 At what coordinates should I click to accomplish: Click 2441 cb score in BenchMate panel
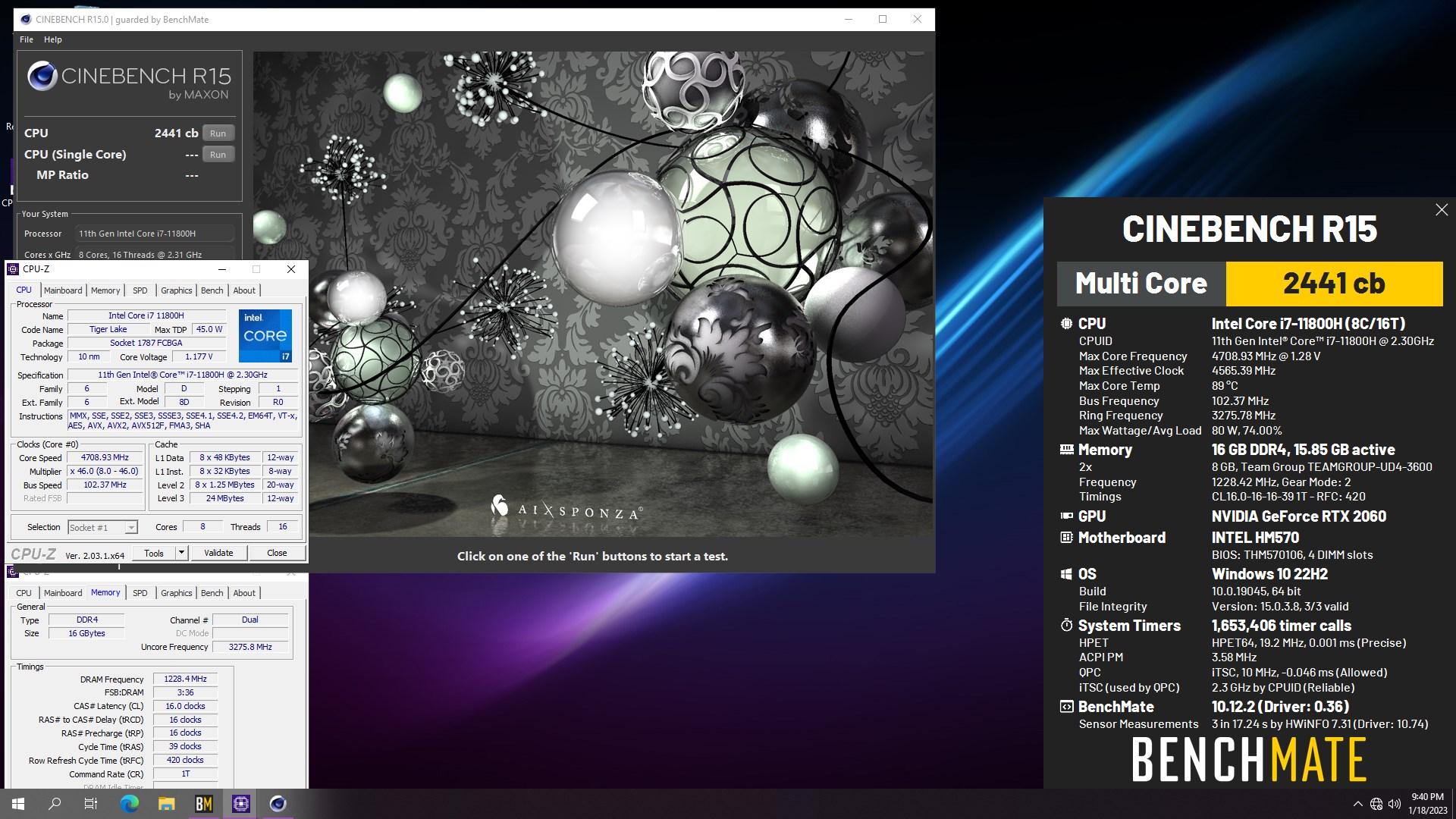tap(1334, 284)
